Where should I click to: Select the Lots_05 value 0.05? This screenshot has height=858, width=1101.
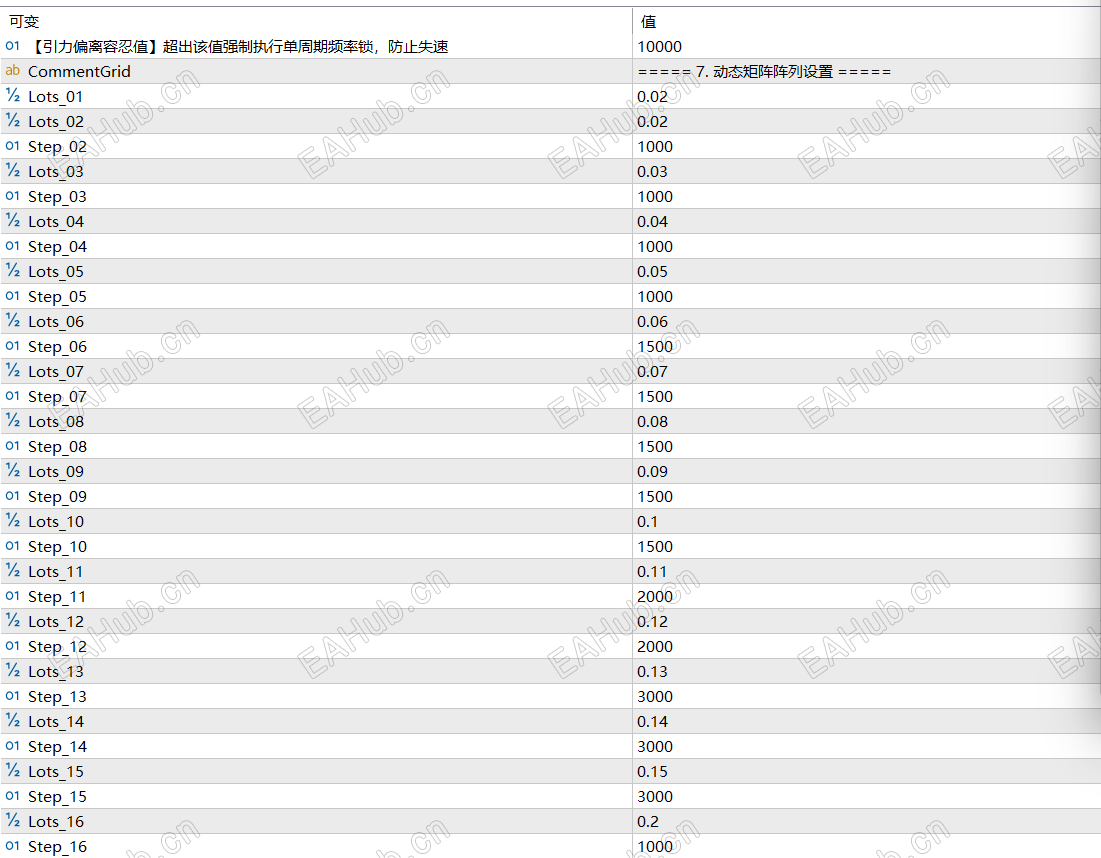[652, 271]
